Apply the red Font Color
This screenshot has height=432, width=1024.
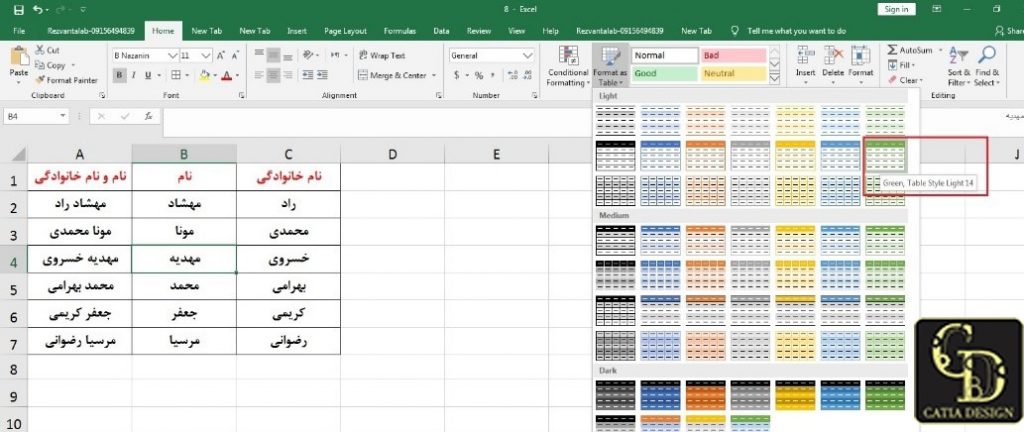(227, 75)
